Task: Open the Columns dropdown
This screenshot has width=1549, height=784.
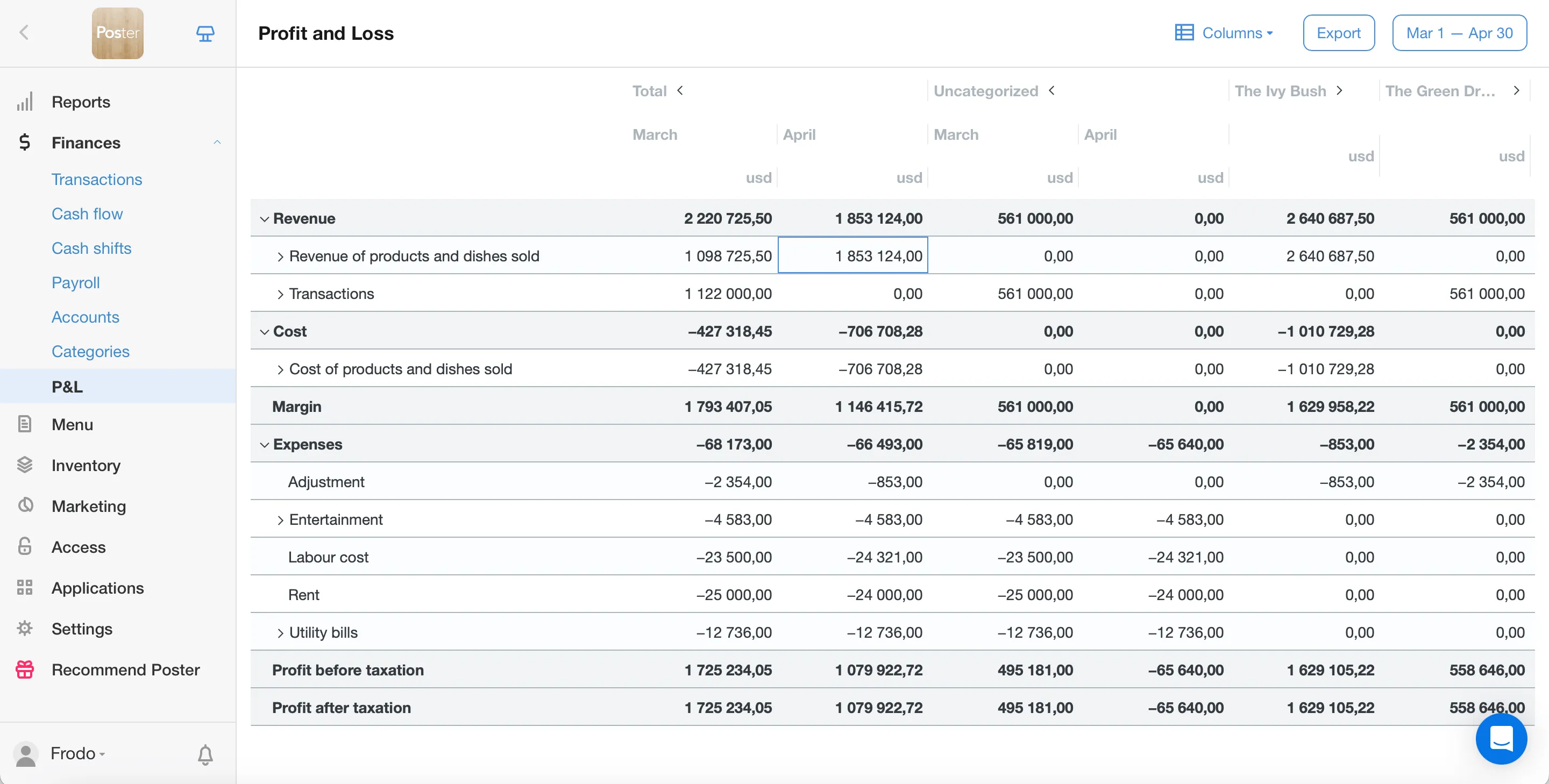Action: 1224,33
